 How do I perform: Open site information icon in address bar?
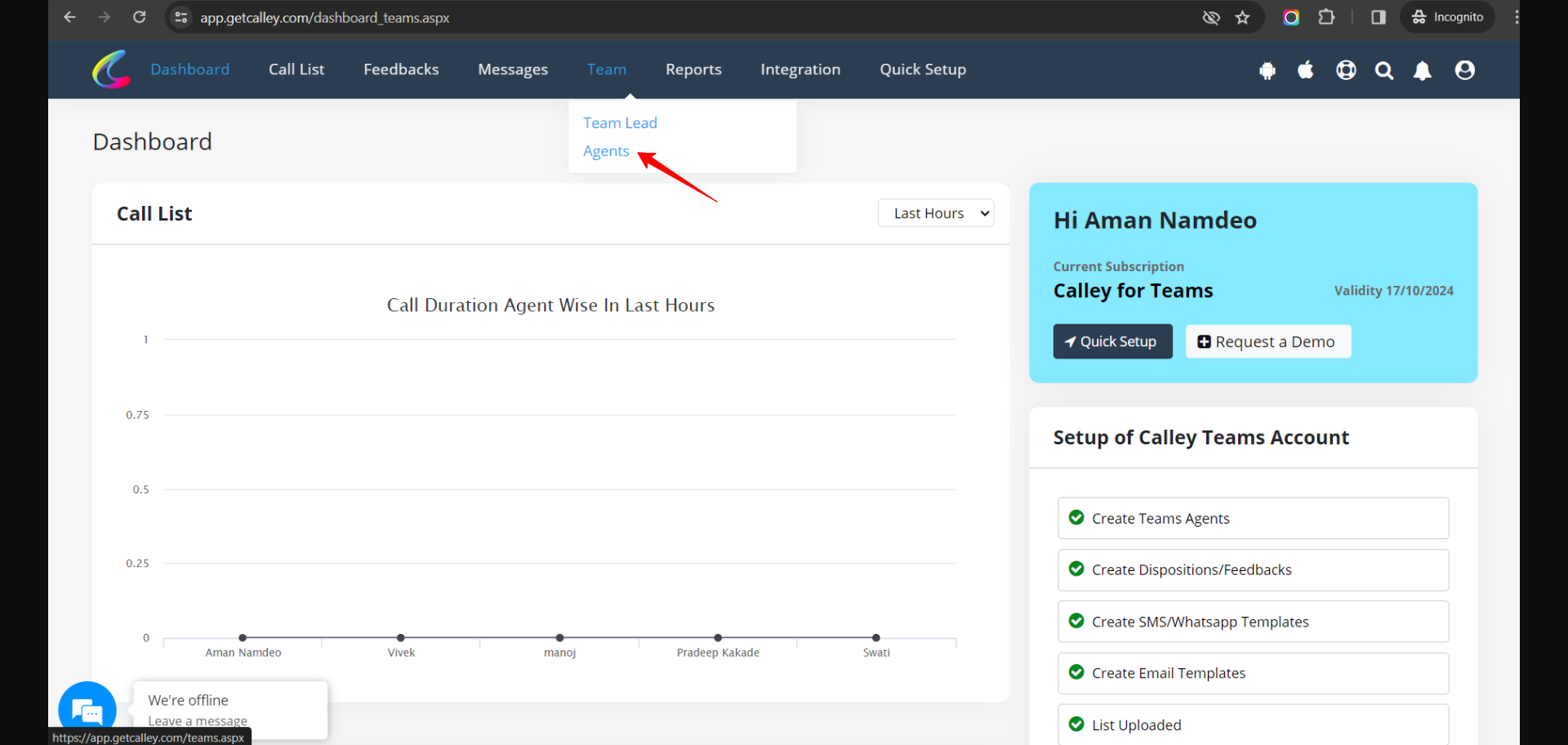[x=181, y=17]
